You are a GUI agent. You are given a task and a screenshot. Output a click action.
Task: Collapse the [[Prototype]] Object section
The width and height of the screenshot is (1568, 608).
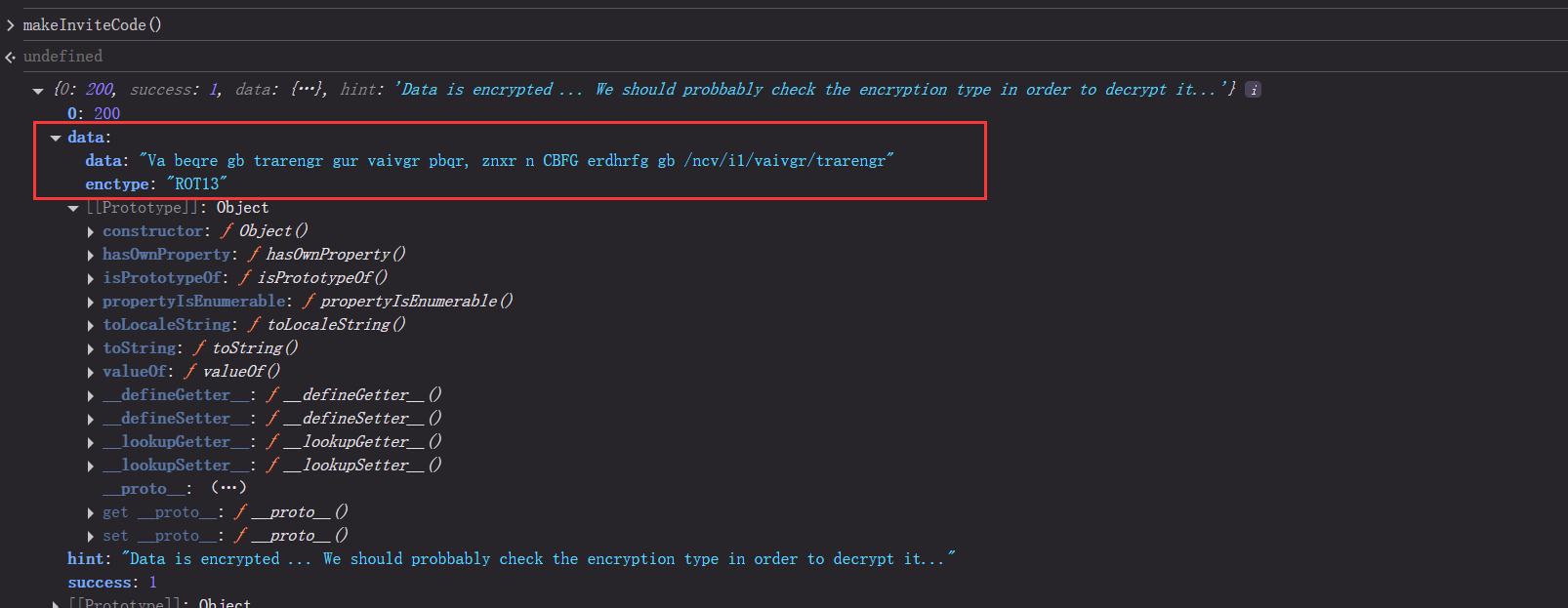coord(73,208)
